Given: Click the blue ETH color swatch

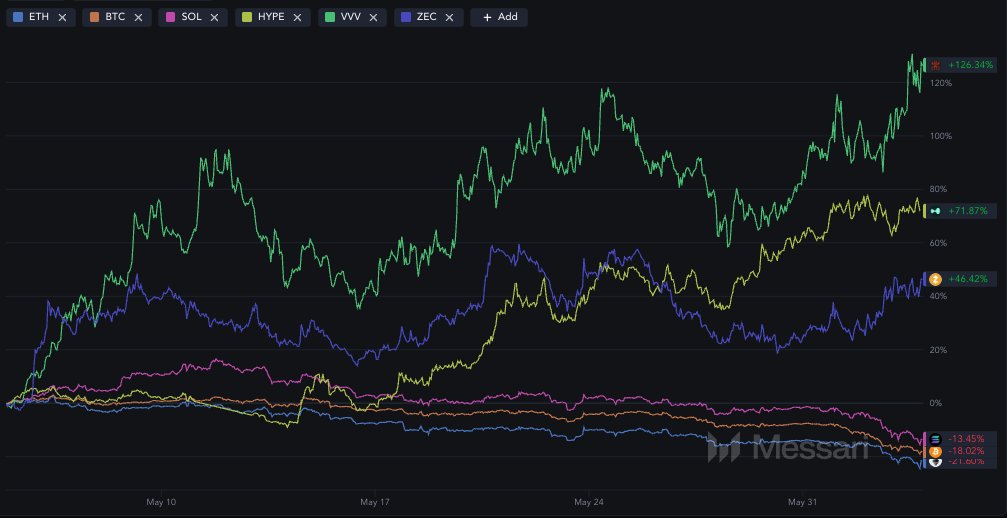Looking at the screenshot, I should click(18, 17).
